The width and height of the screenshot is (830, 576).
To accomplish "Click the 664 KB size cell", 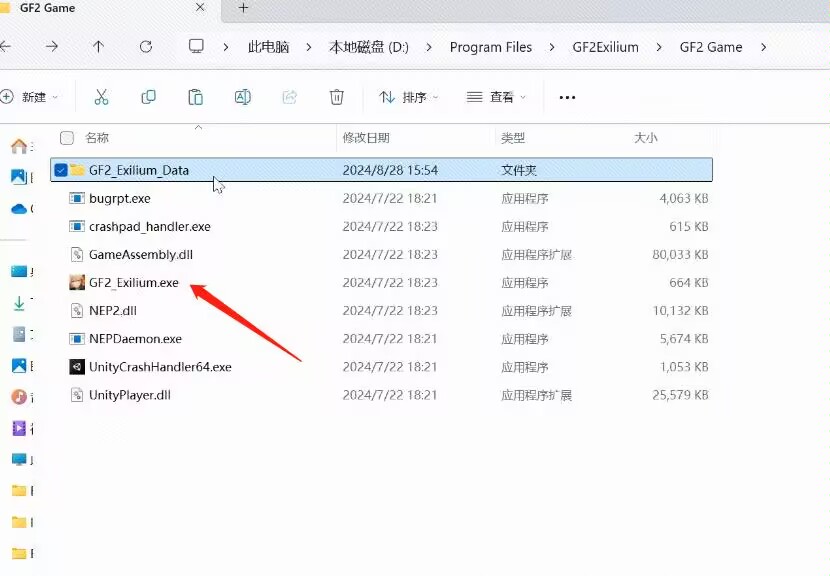I will (689, 283).
